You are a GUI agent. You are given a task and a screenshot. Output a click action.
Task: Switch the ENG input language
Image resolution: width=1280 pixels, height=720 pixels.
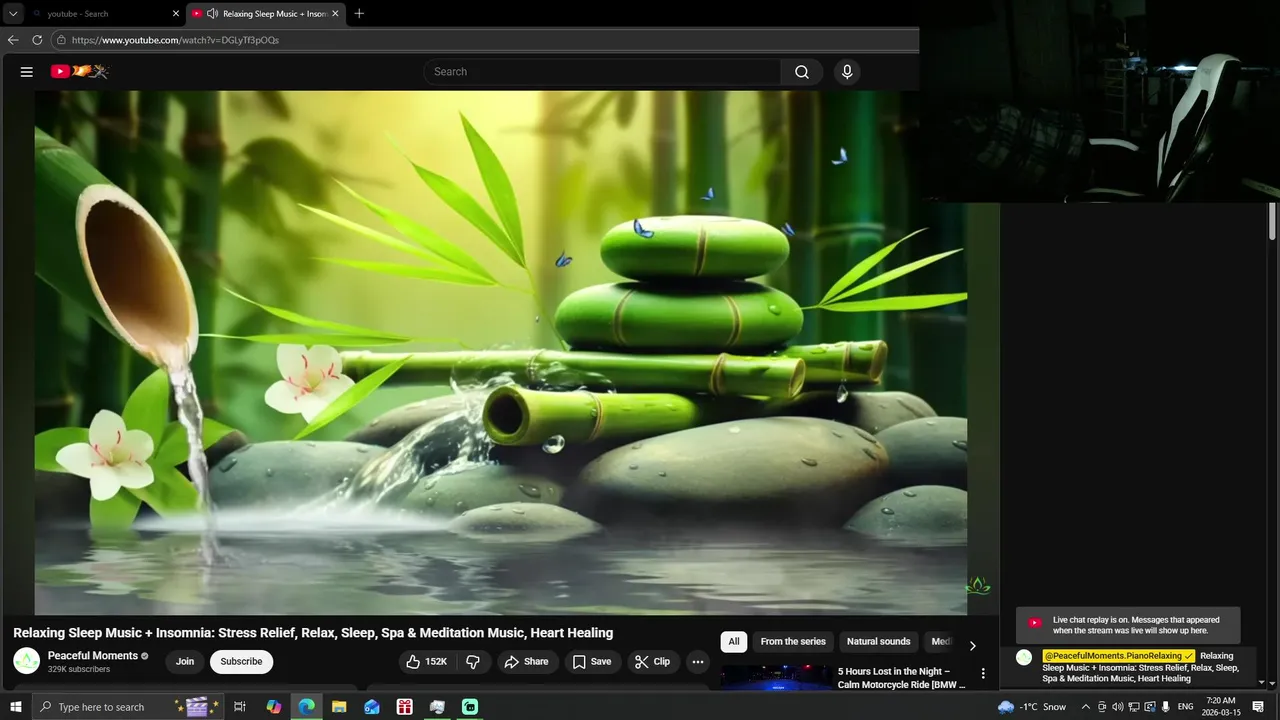click(1186, 707)
